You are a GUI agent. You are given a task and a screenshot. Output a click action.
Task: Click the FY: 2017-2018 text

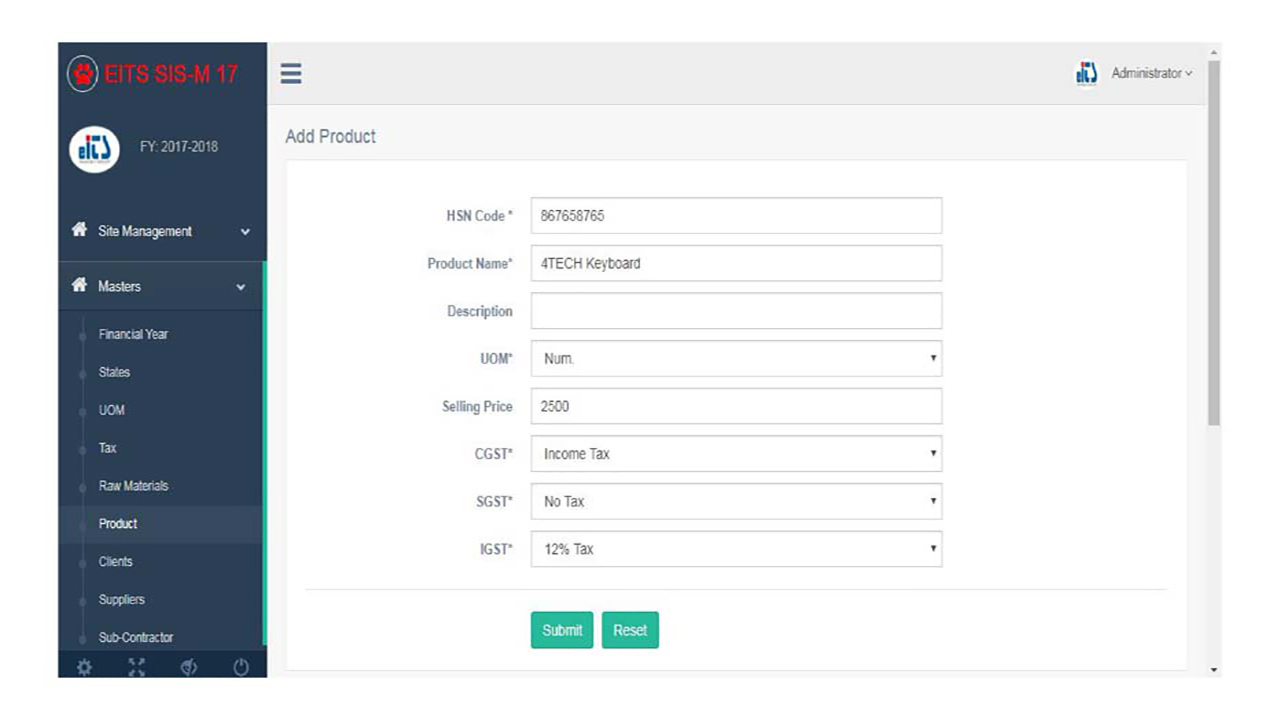(178, 147)
